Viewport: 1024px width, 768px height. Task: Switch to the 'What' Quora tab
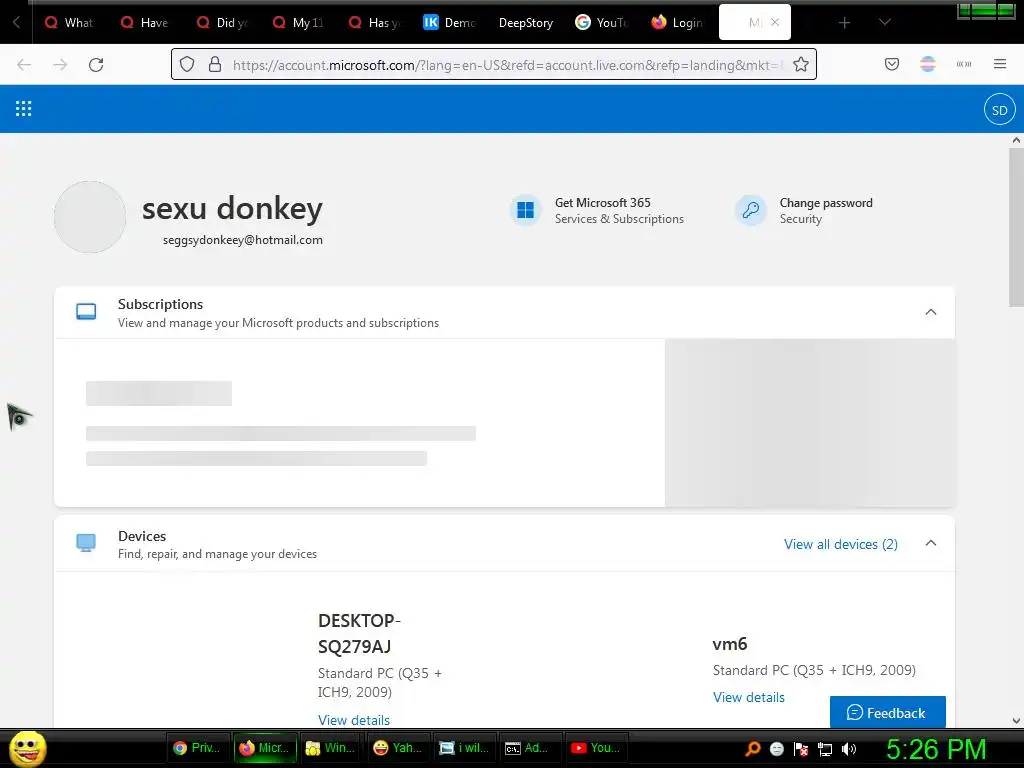coord(69,23)
